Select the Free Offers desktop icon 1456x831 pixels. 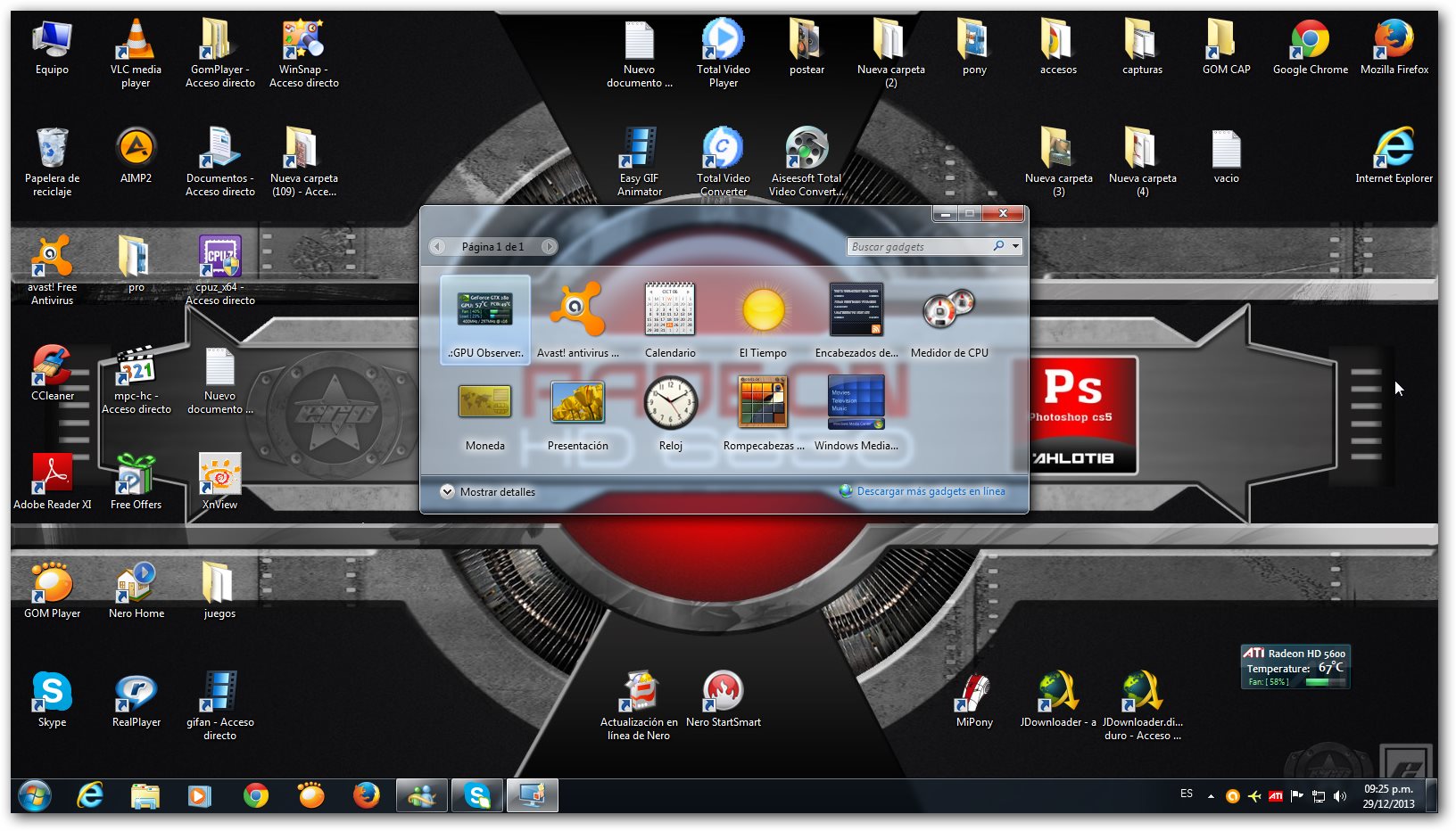(x=136, y=482)
